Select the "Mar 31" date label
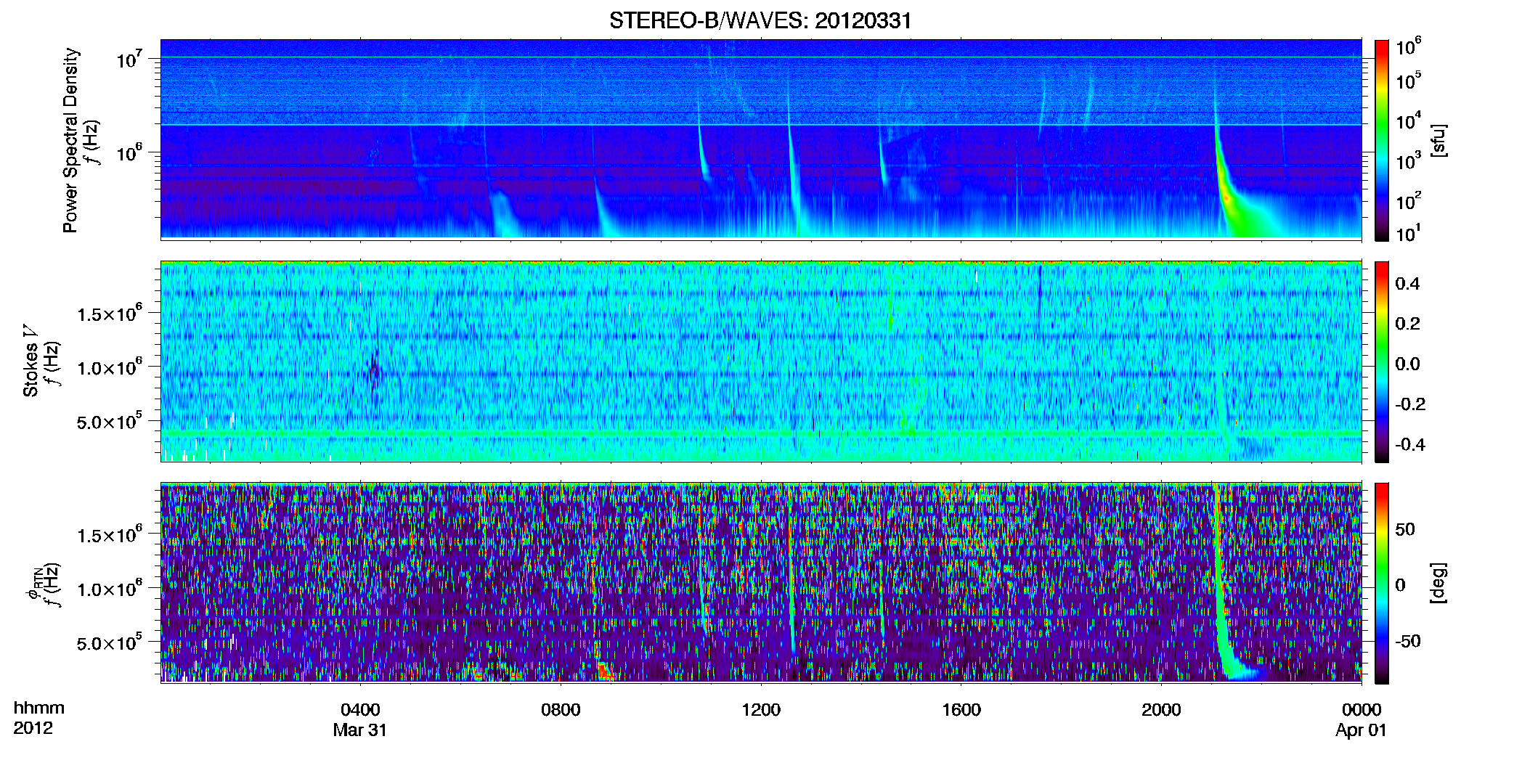Viewport: 1522px width, 784px height. 360,730
